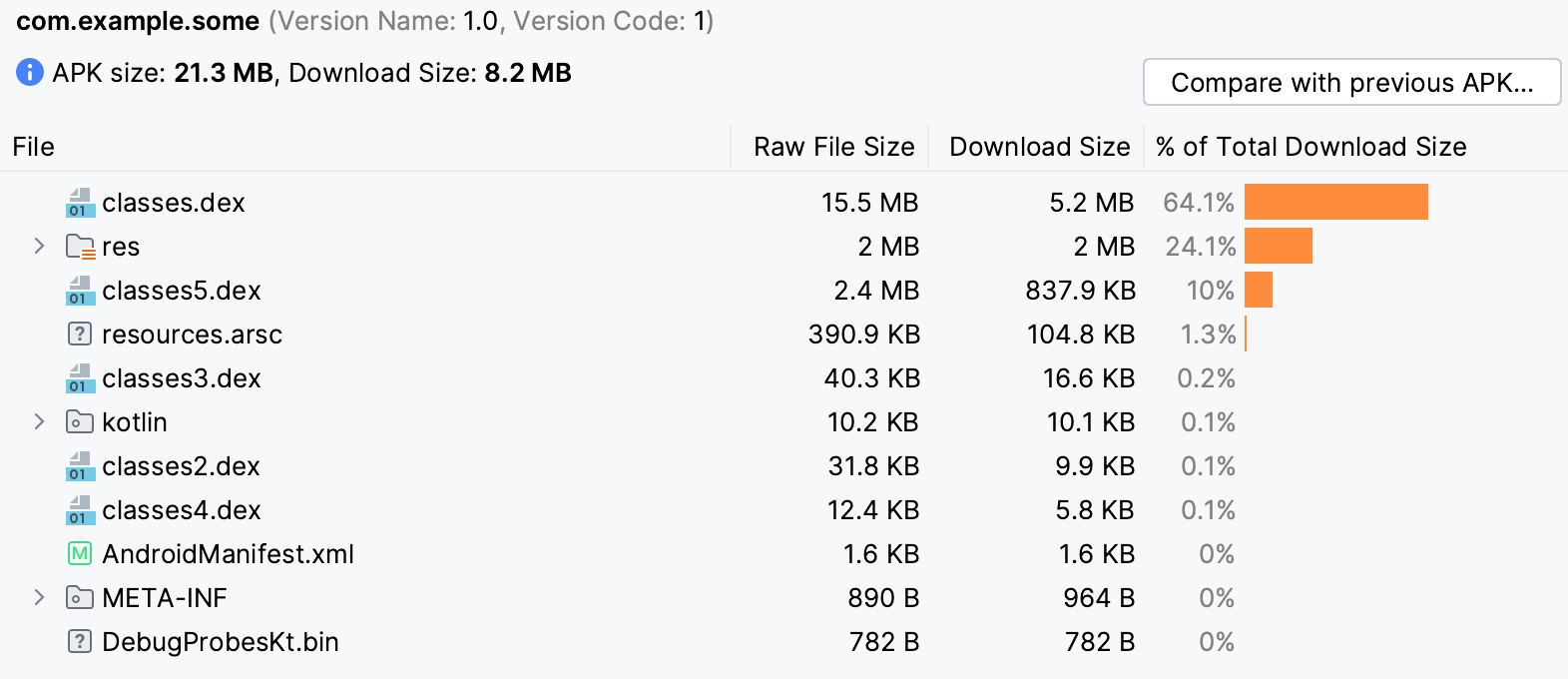
Task: Click the classes4.dex file icon
Action: tap(80, 510)
